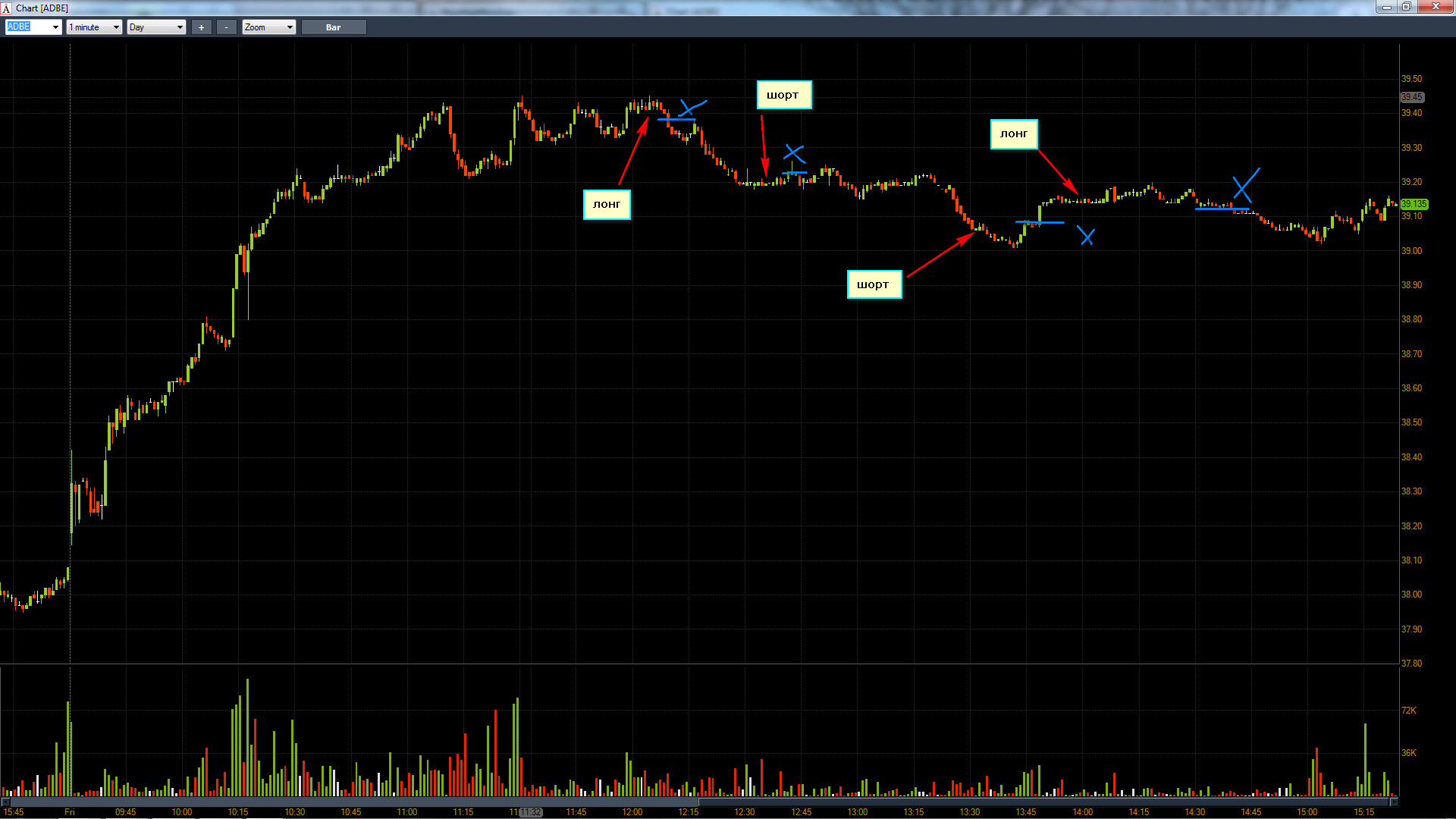1456x819 pixels.
Task: Click the minus zoom-out button
Action: (x=226, y=27)
